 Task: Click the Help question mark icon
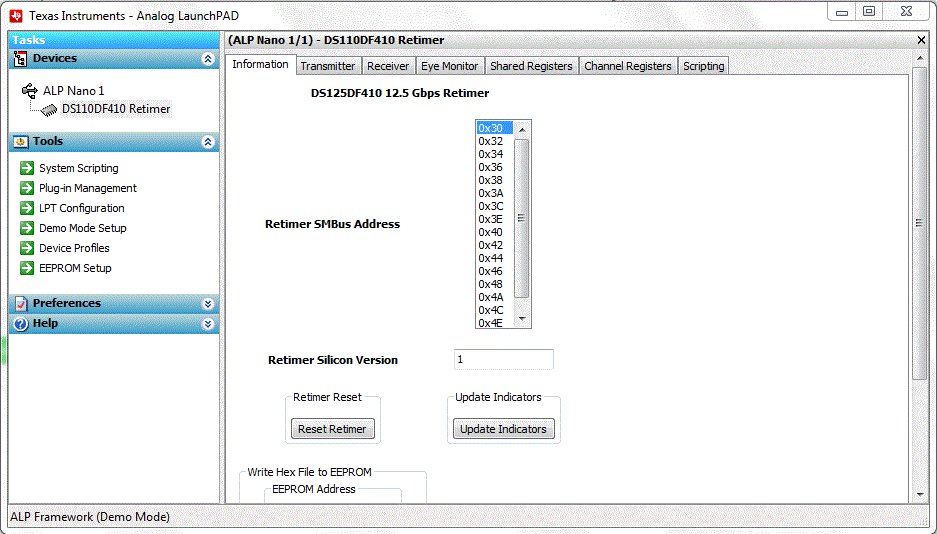pos(21,324)
